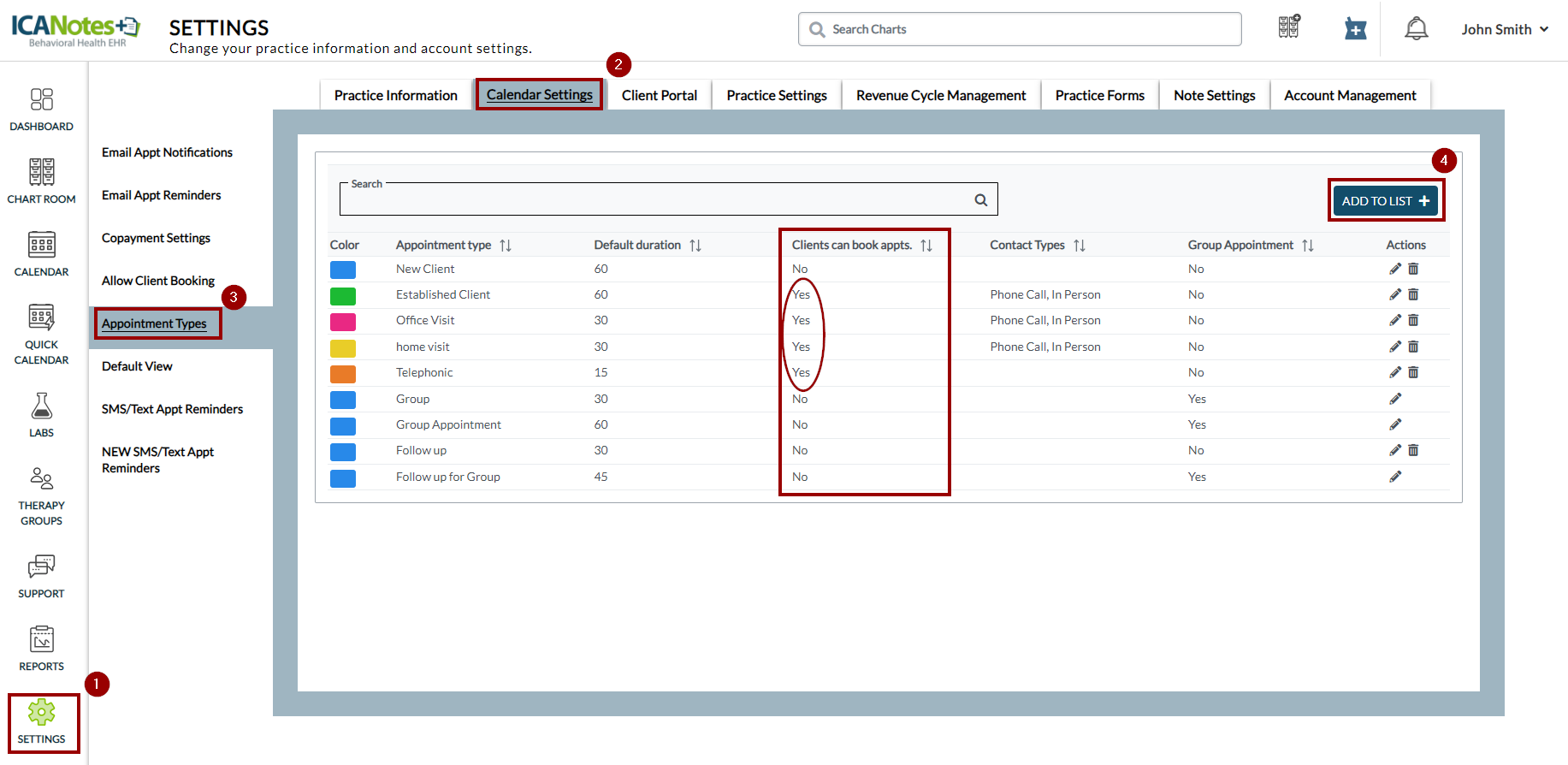
Task: Expand the John Smith user menu
Action: [x=1505, y=29]
